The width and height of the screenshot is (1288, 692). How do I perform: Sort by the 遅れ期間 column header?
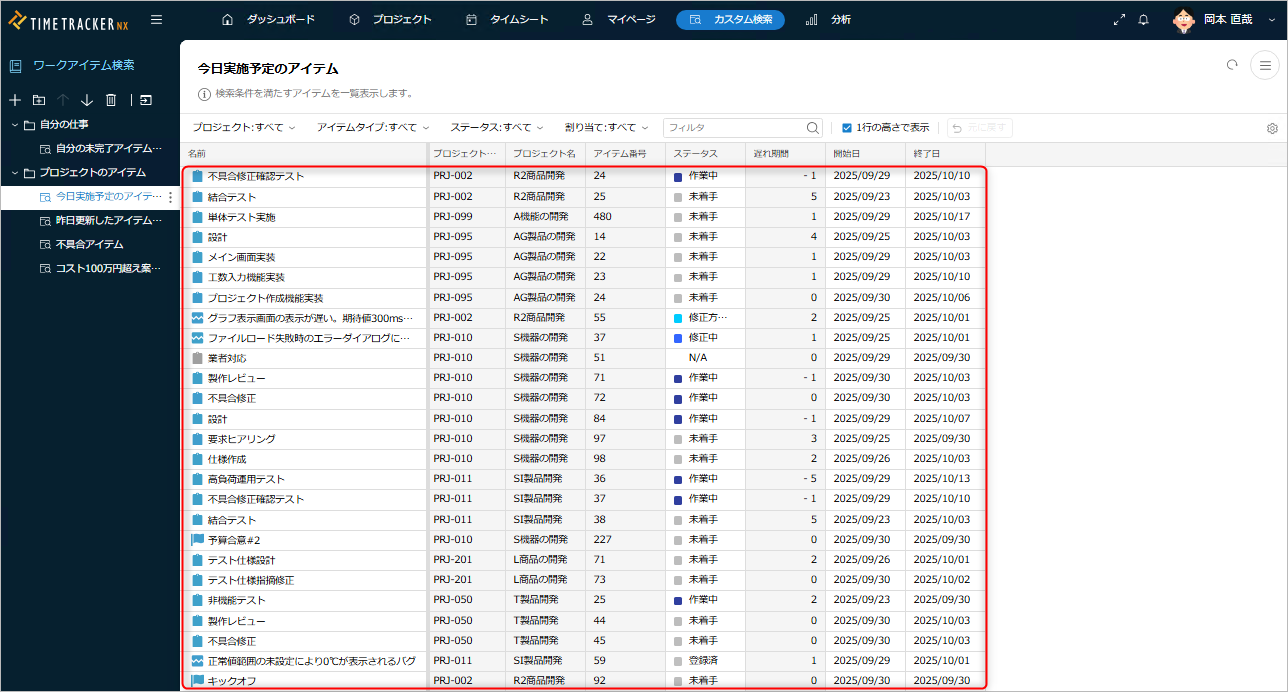771,153
